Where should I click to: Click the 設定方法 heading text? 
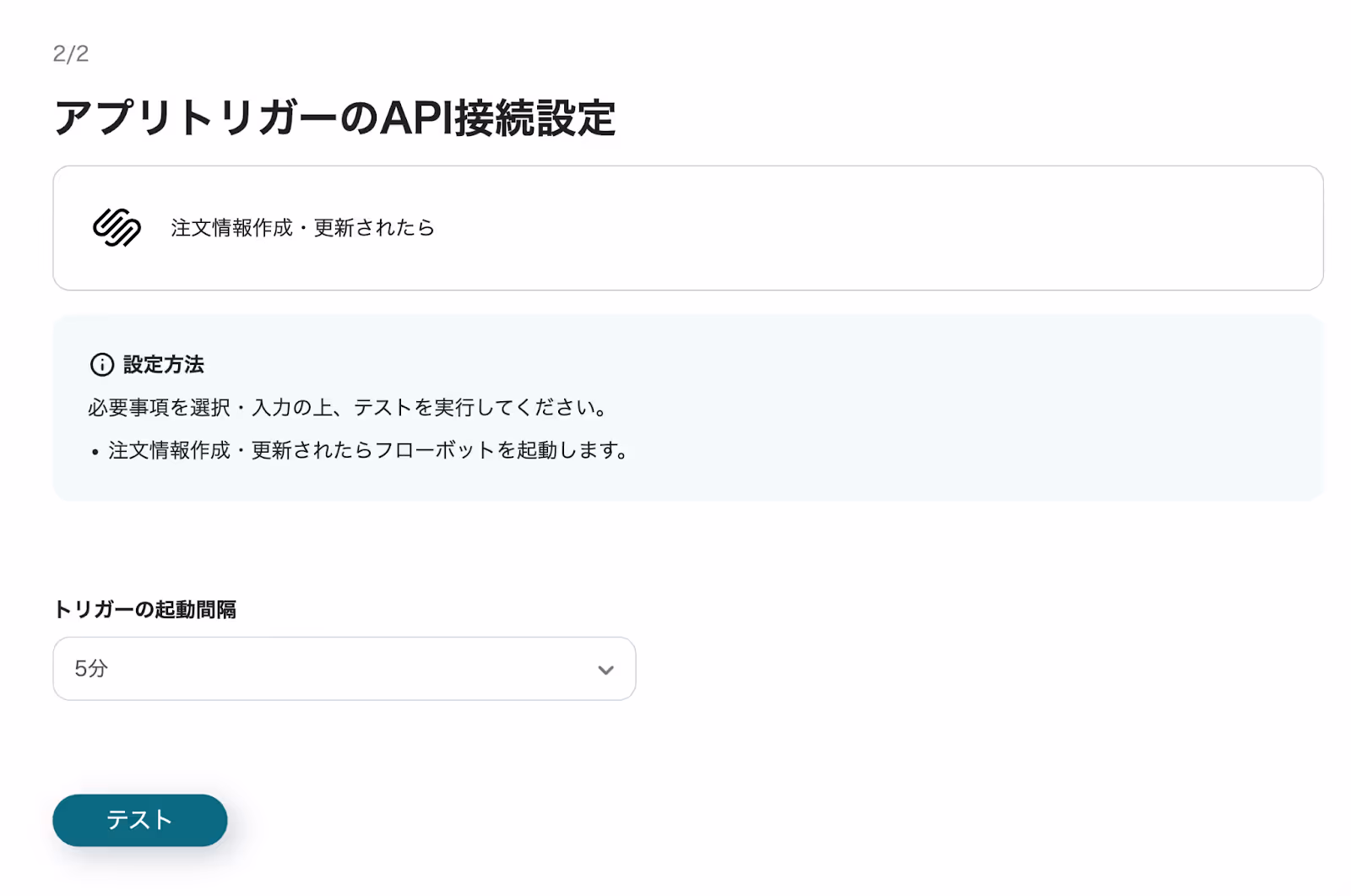[x=164, y=365]
